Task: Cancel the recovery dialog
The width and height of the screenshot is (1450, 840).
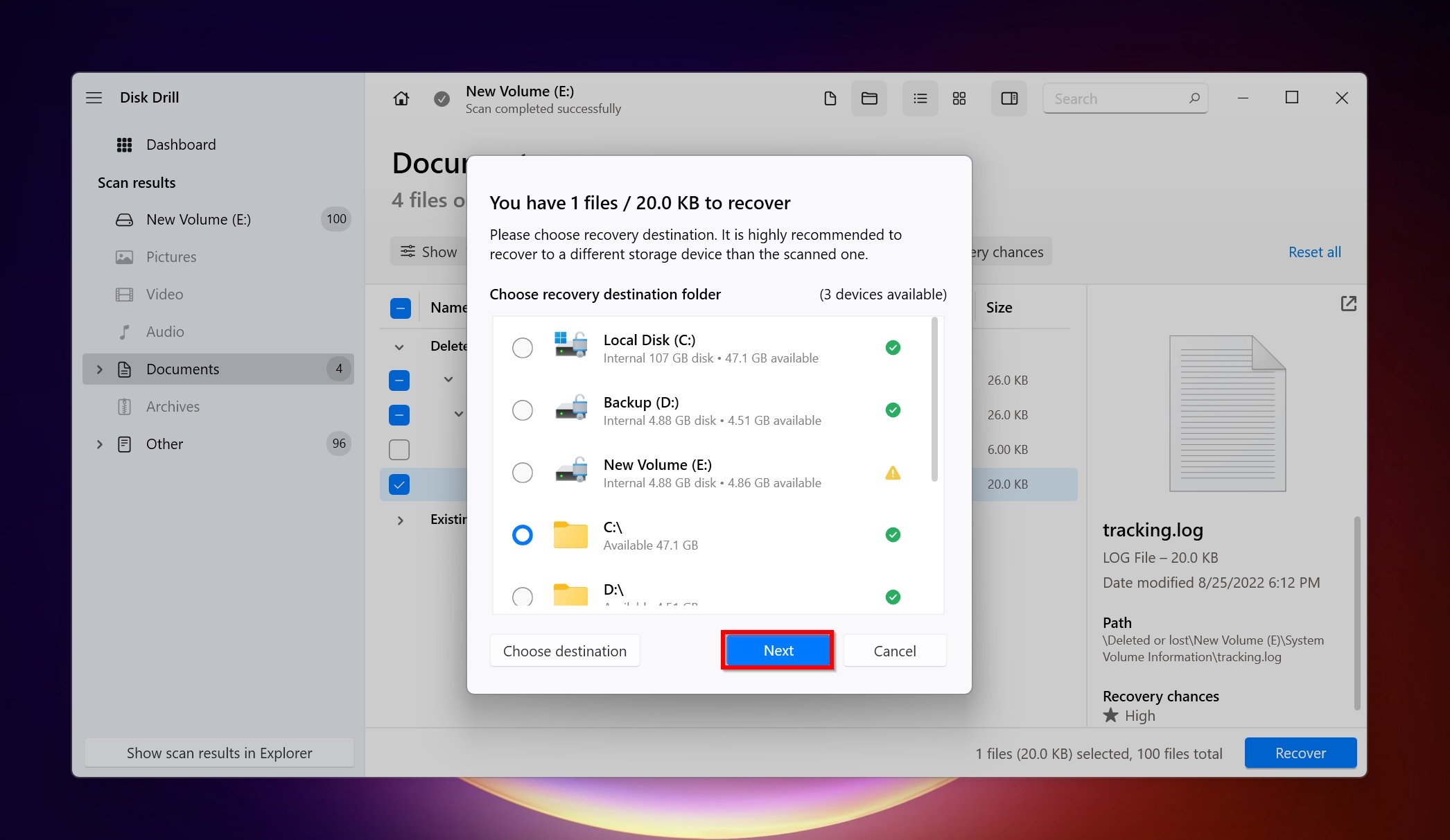Action: coord(894,651)
